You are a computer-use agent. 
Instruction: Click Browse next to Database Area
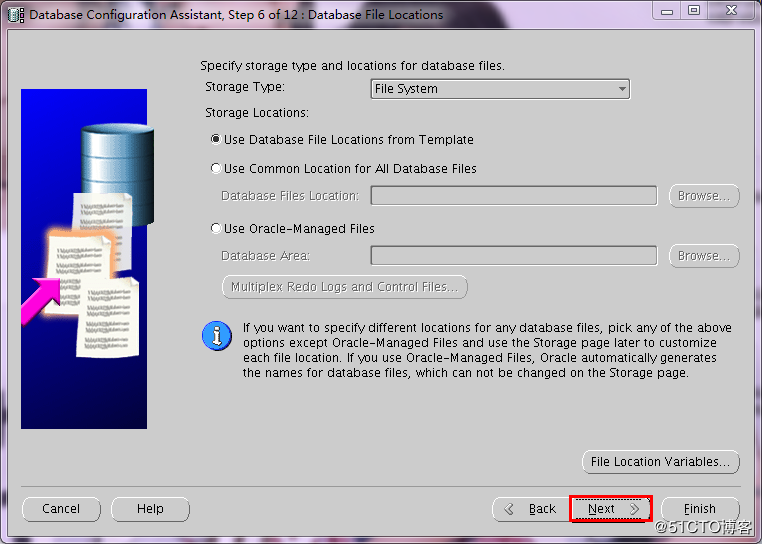[704, 256]
